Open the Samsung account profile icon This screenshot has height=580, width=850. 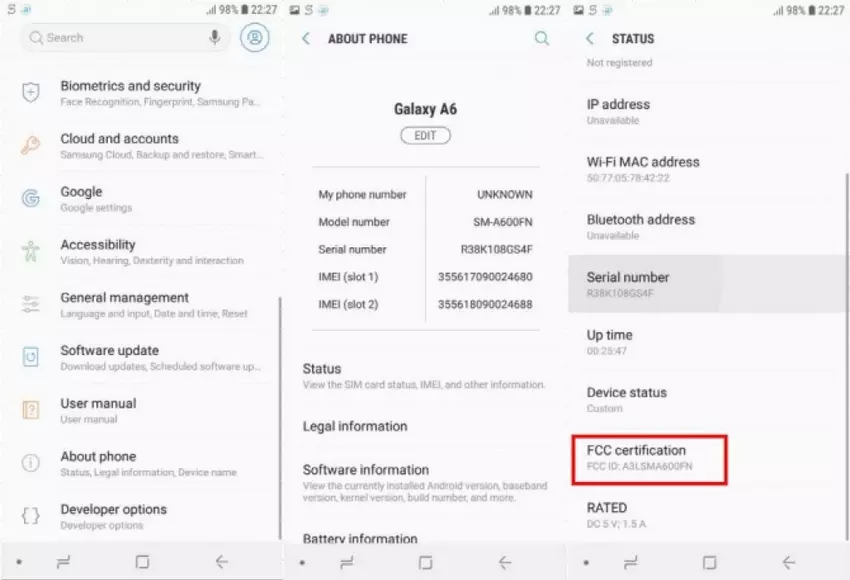pyautogui.click(x=255, y=38)
